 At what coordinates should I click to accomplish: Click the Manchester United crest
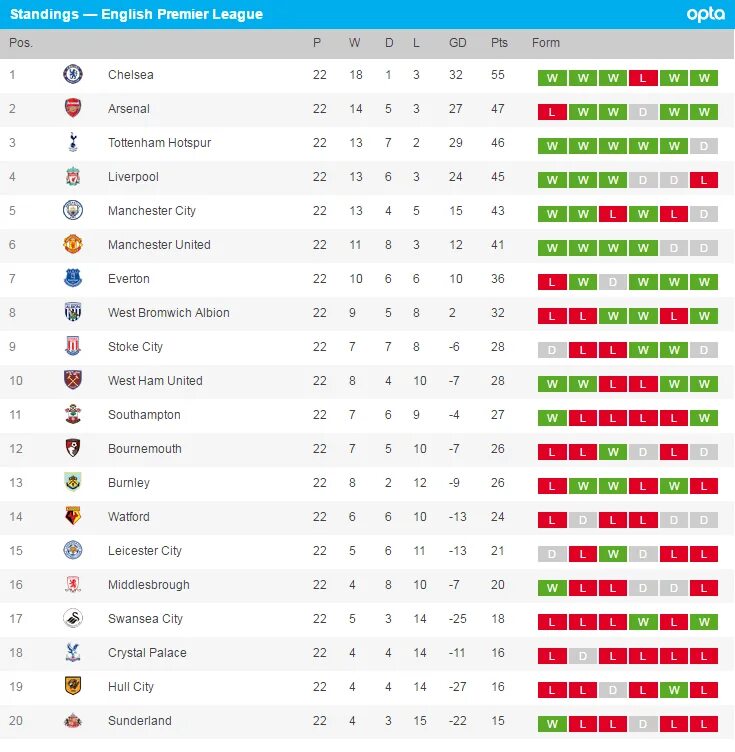click(73, 245)
